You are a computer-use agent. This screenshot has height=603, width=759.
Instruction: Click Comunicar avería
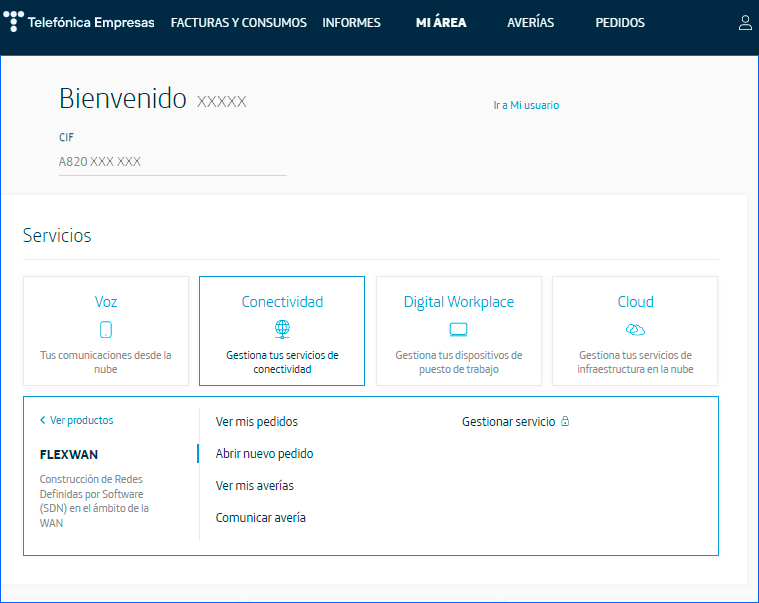coord(260,517)
